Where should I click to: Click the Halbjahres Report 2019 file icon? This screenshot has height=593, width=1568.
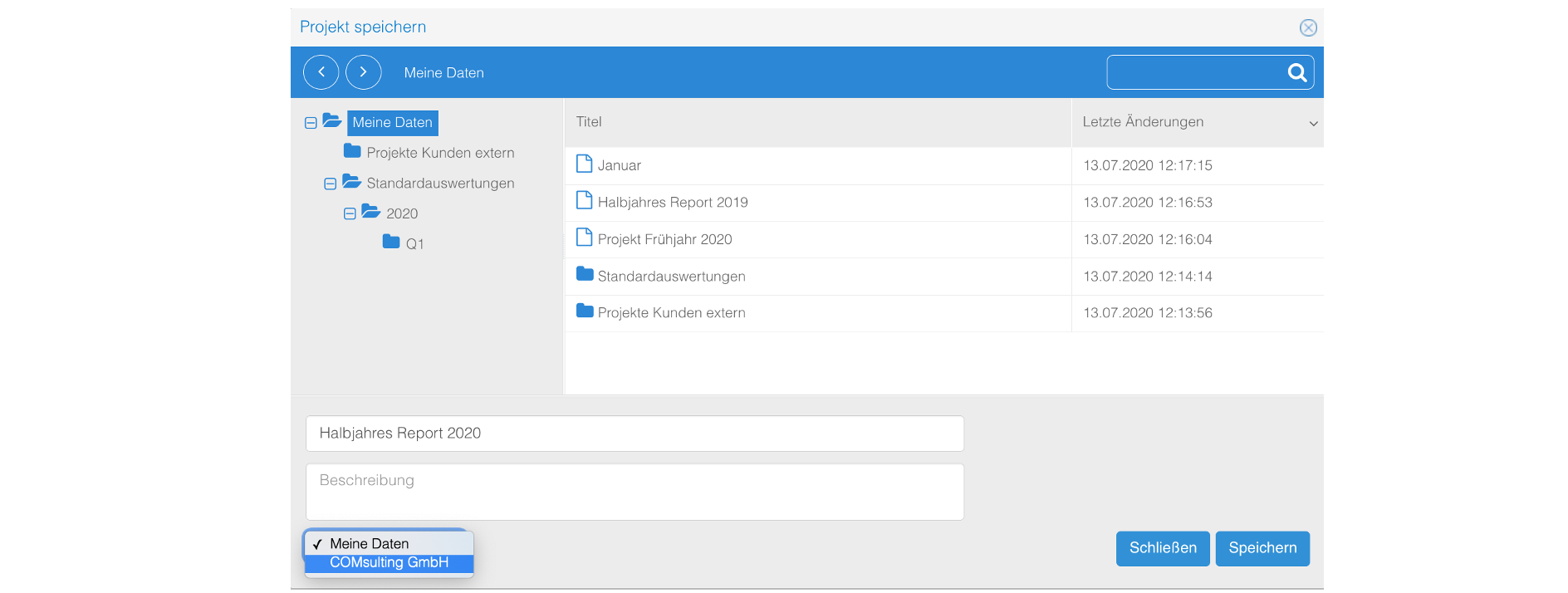tap(584, 201)
